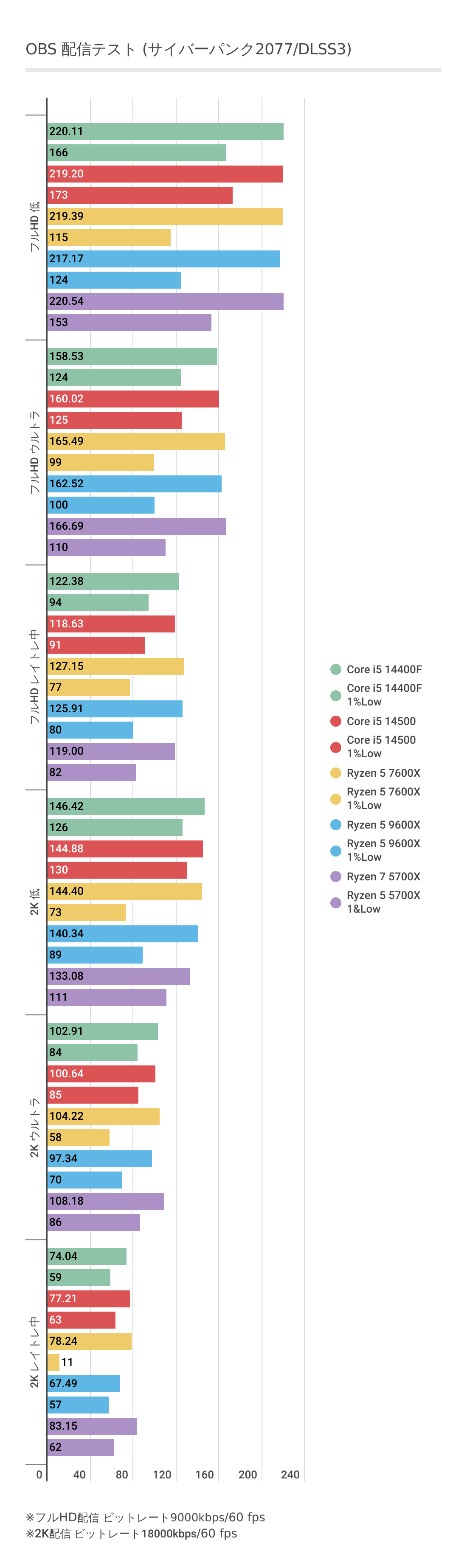
Task: Click the 240 tick on the horizontal axis
Action: point(290,1474)
